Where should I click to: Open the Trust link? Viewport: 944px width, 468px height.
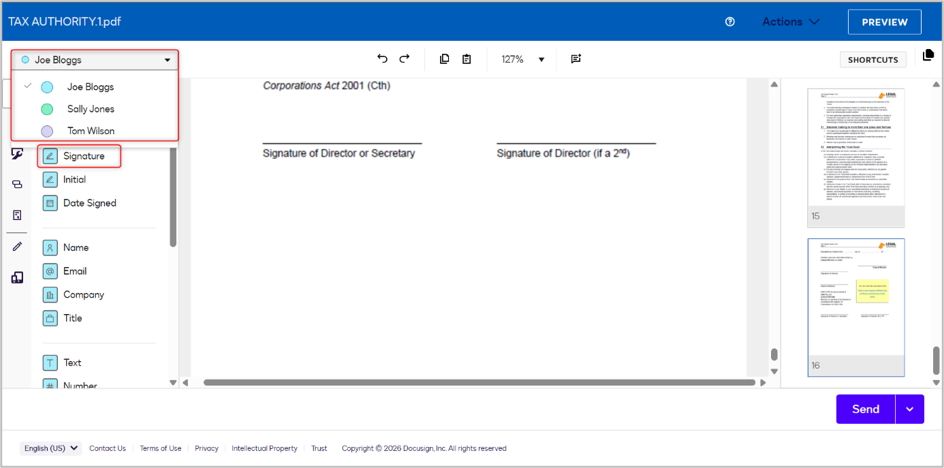[319, 448]
